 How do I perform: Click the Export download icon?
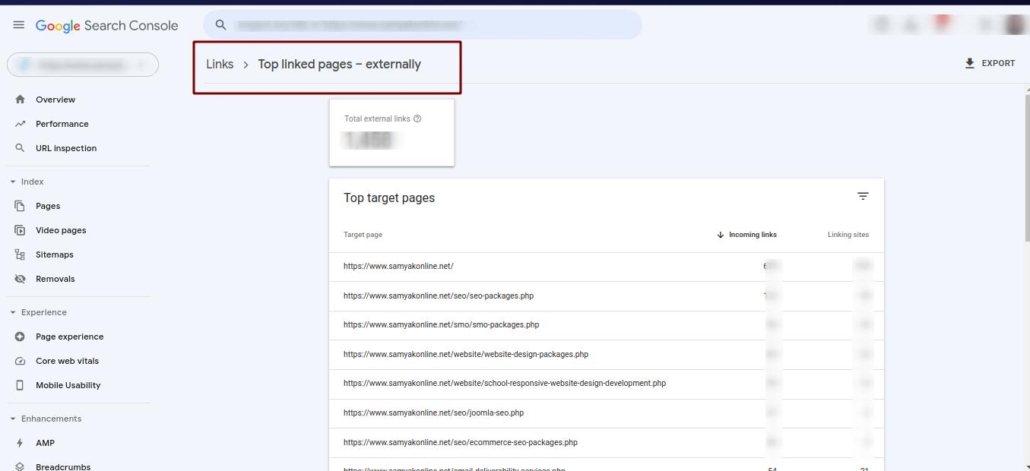pos(970,63)
